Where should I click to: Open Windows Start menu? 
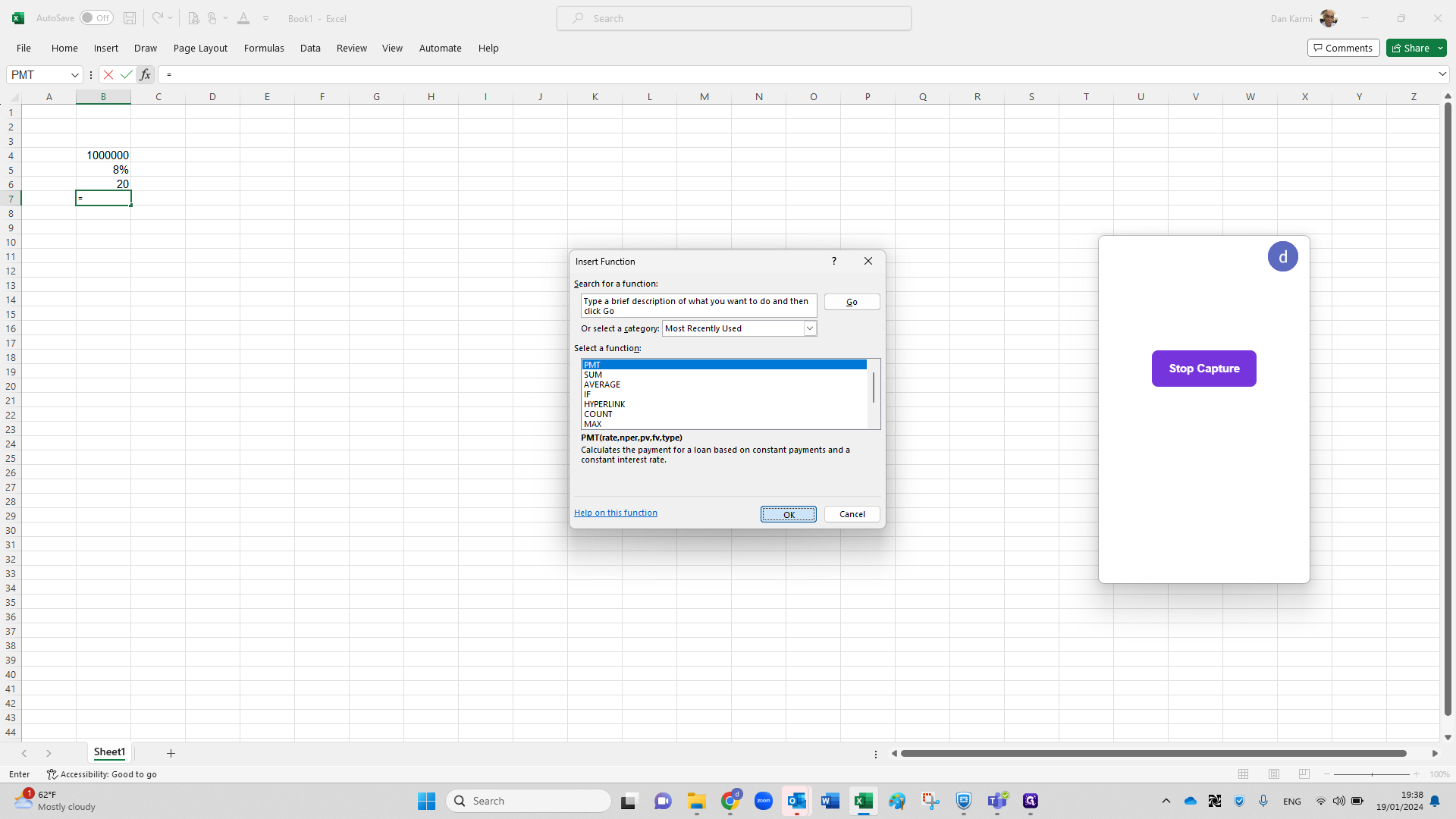click(426, 801)
